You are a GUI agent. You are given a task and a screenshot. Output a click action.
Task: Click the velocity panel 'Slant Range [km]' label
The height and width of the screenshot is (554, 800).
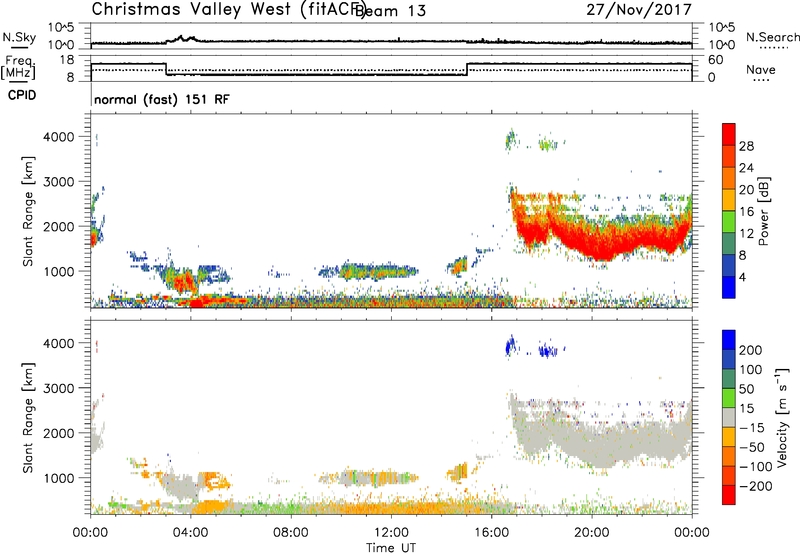(28, 418)
